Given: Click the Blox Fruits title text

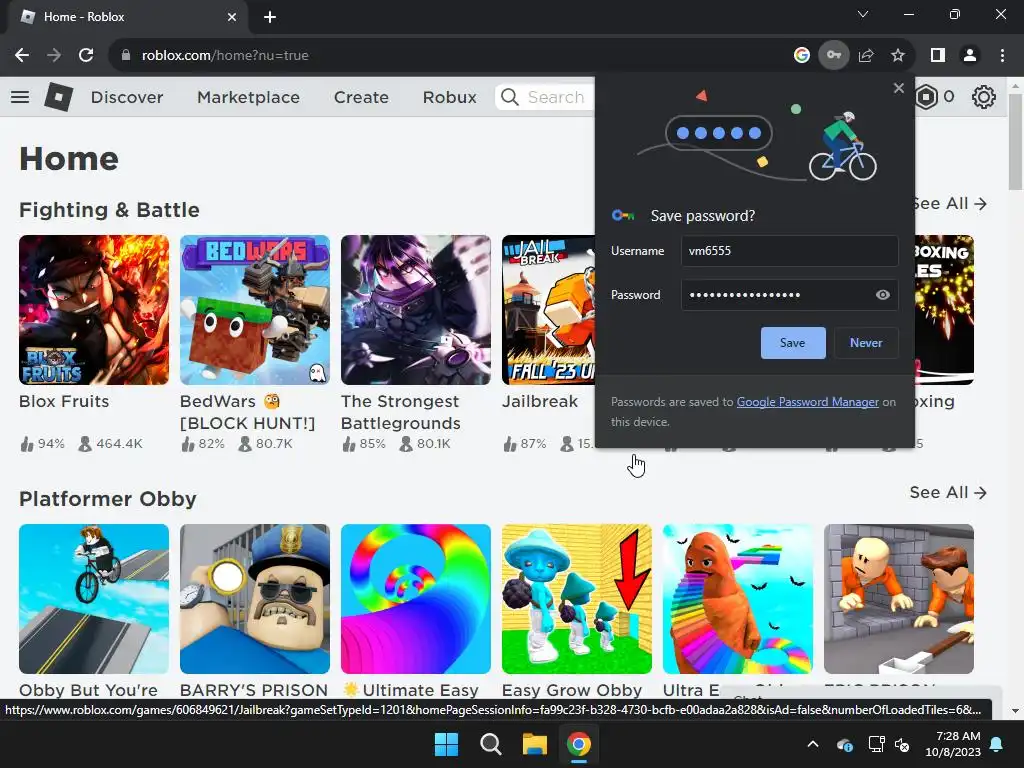Looking at the screenshot, I should click(x=64, y=401).
